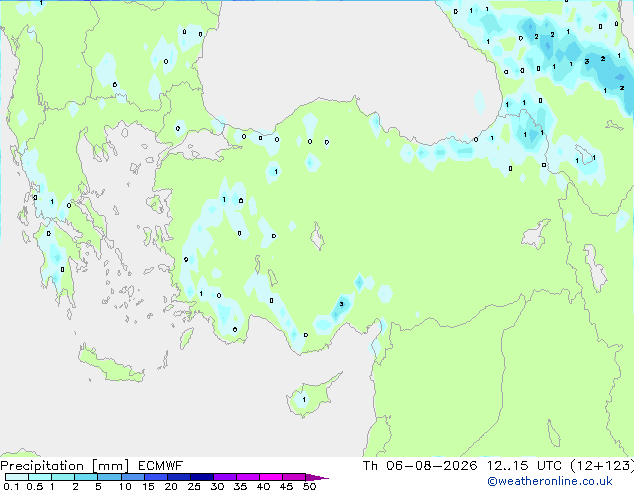Open the weatheronline.co.uk copyright link
The image size is (634, 490).
click(550, 481)
